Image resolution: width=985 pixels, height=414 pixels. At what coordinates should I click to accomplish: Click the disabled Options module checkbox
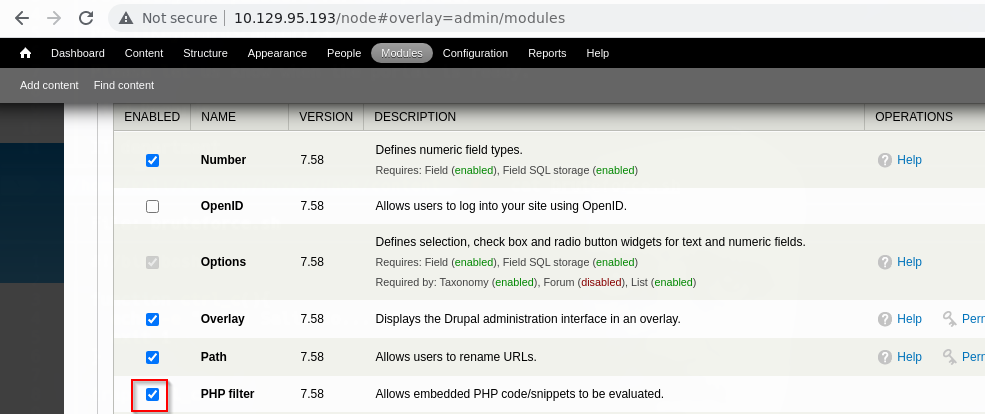pyautogui.click(x=152, y=262)
